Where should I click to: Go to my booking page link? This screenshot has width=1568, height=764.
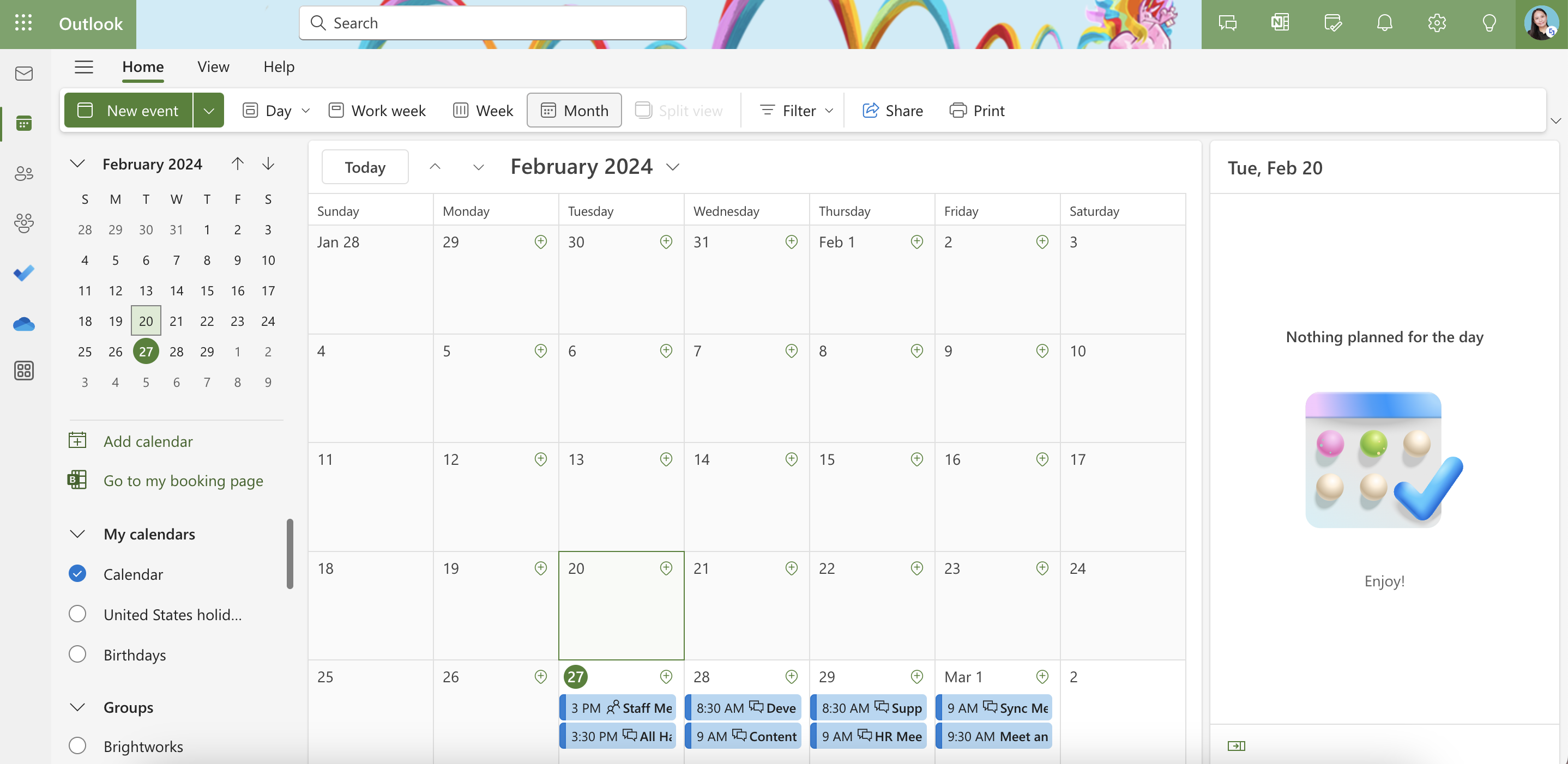click(x=183, y=481)
